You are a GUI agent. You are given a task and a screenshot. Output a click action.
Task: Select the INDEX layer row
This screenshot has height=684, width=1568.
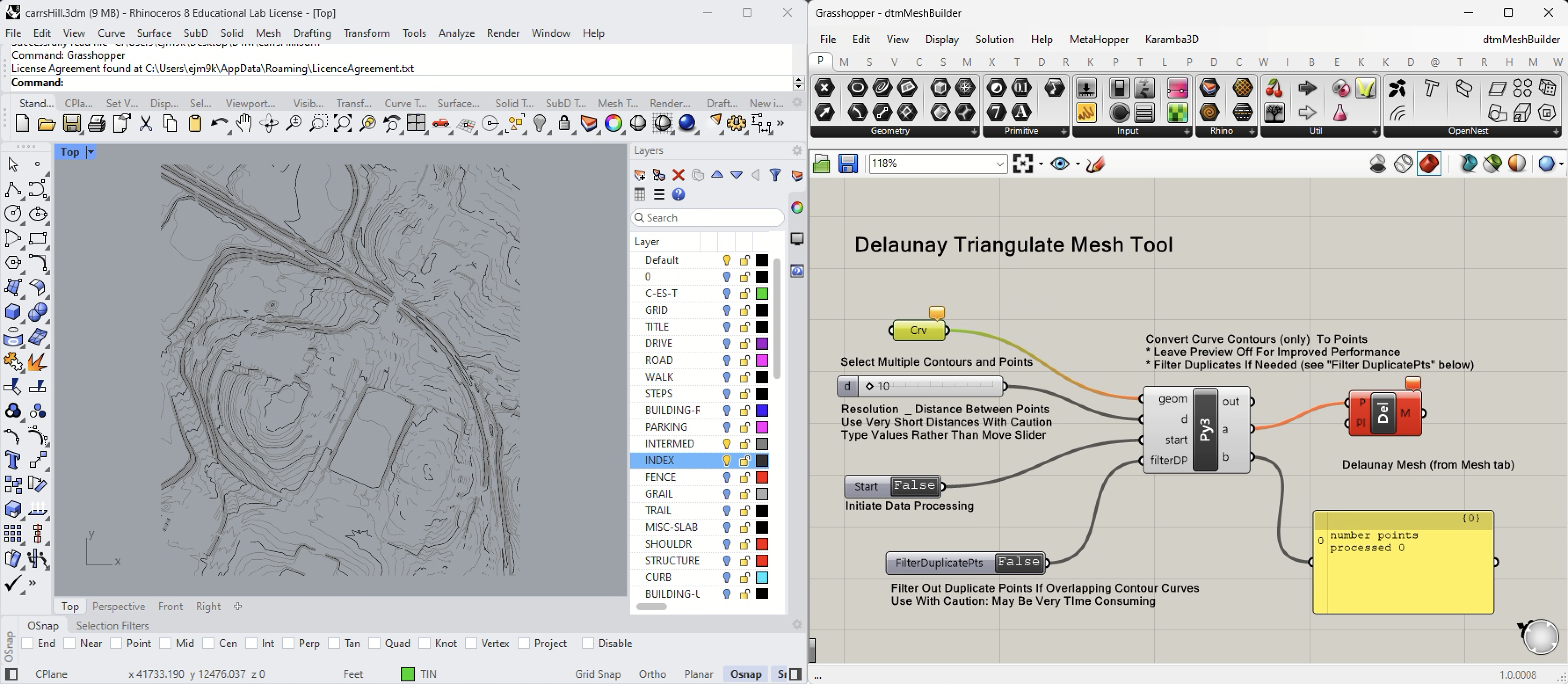700,460
